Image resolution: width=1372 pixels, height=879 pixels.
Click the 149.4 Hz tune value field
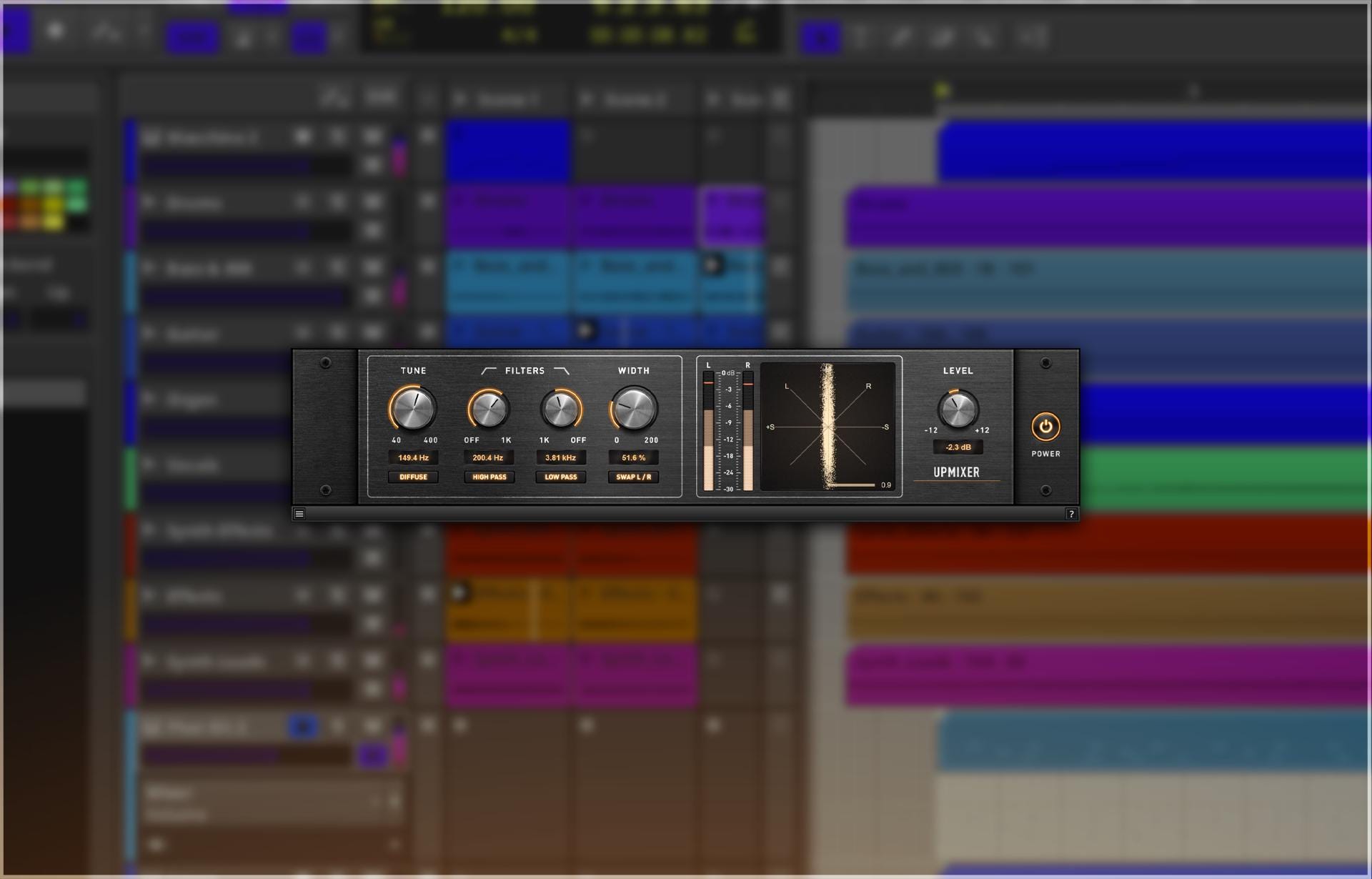pyautogui.click(x=413, y=457)
